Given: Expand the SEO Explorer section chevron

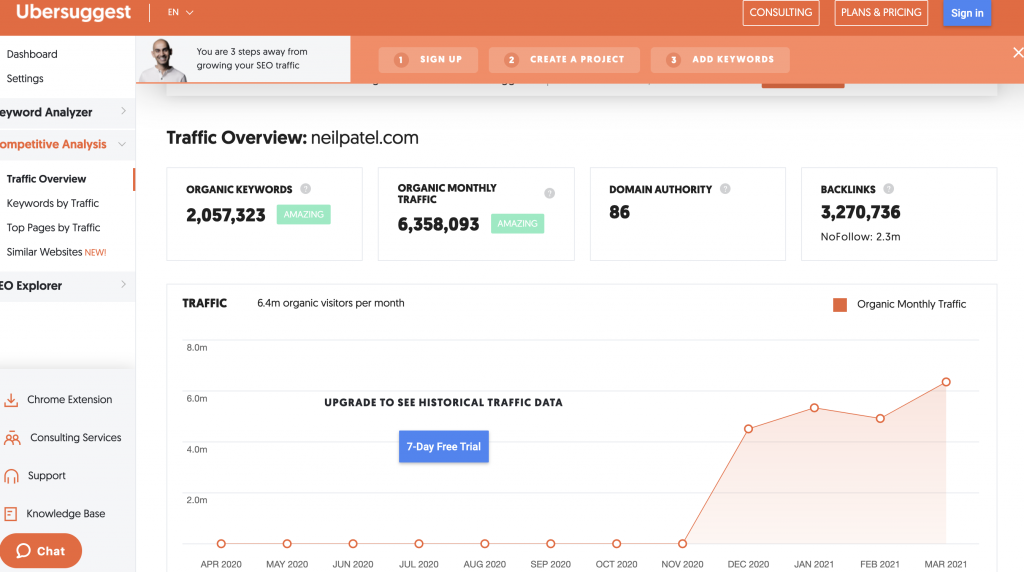Looking at the screenshot, I should 123,285.
